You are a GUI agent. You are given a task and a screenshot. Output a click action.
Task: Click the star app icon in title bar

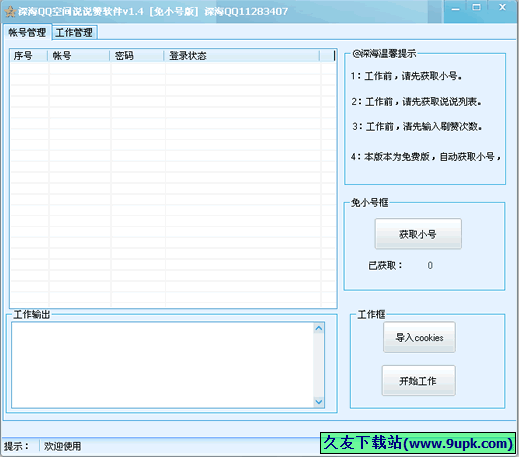click(10, 12)
